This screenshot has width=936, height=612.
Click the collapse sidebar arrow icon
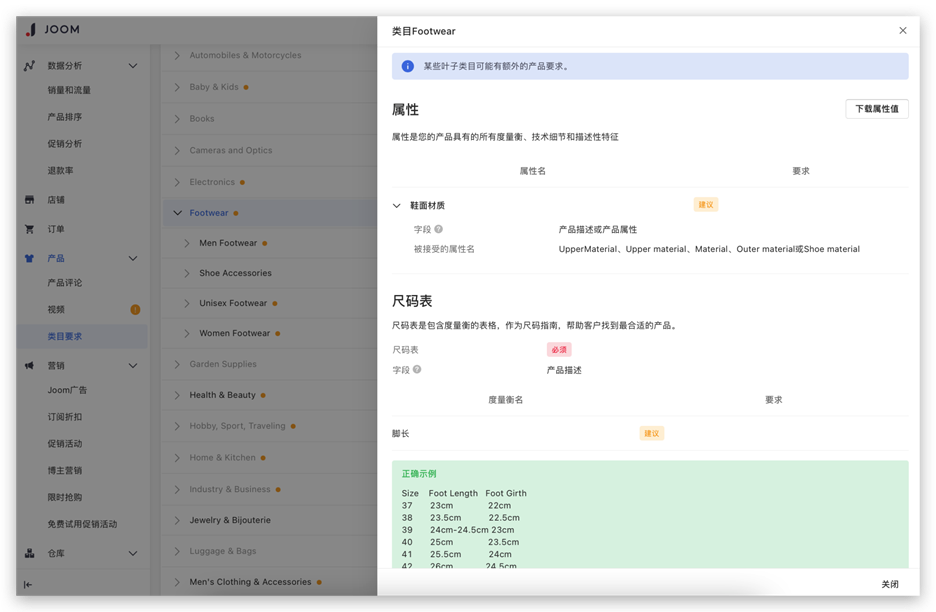click(28, 585)
